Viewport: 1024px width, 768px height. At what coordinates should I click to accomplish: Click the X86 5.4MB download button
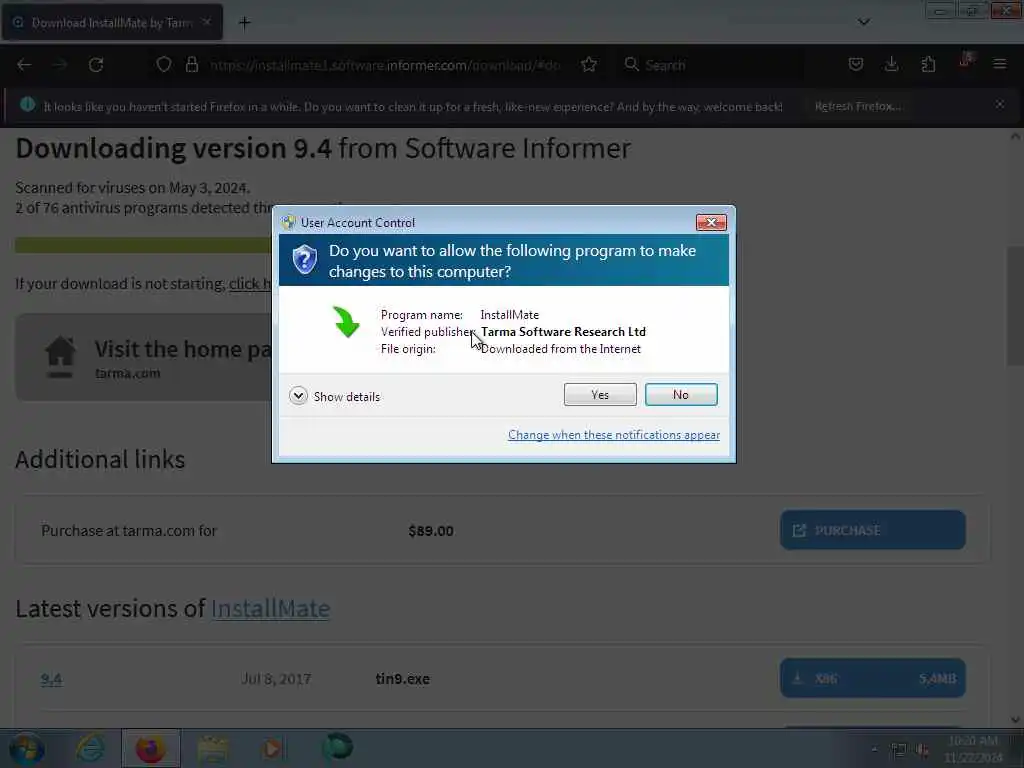point(872,679)
